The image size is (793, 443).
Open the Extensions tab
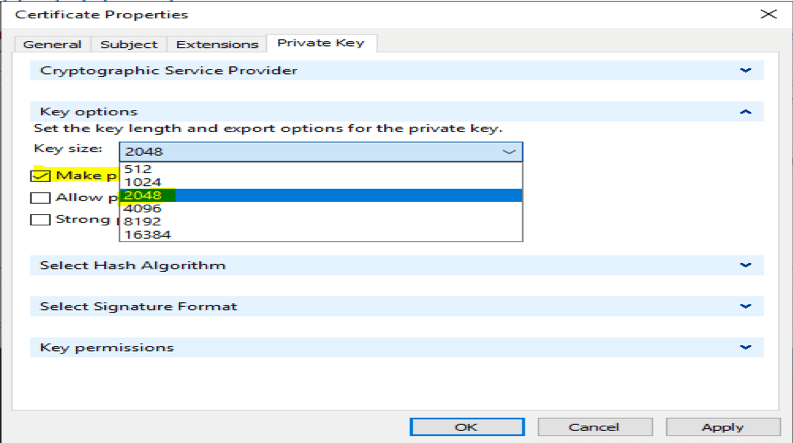(217, 44)
